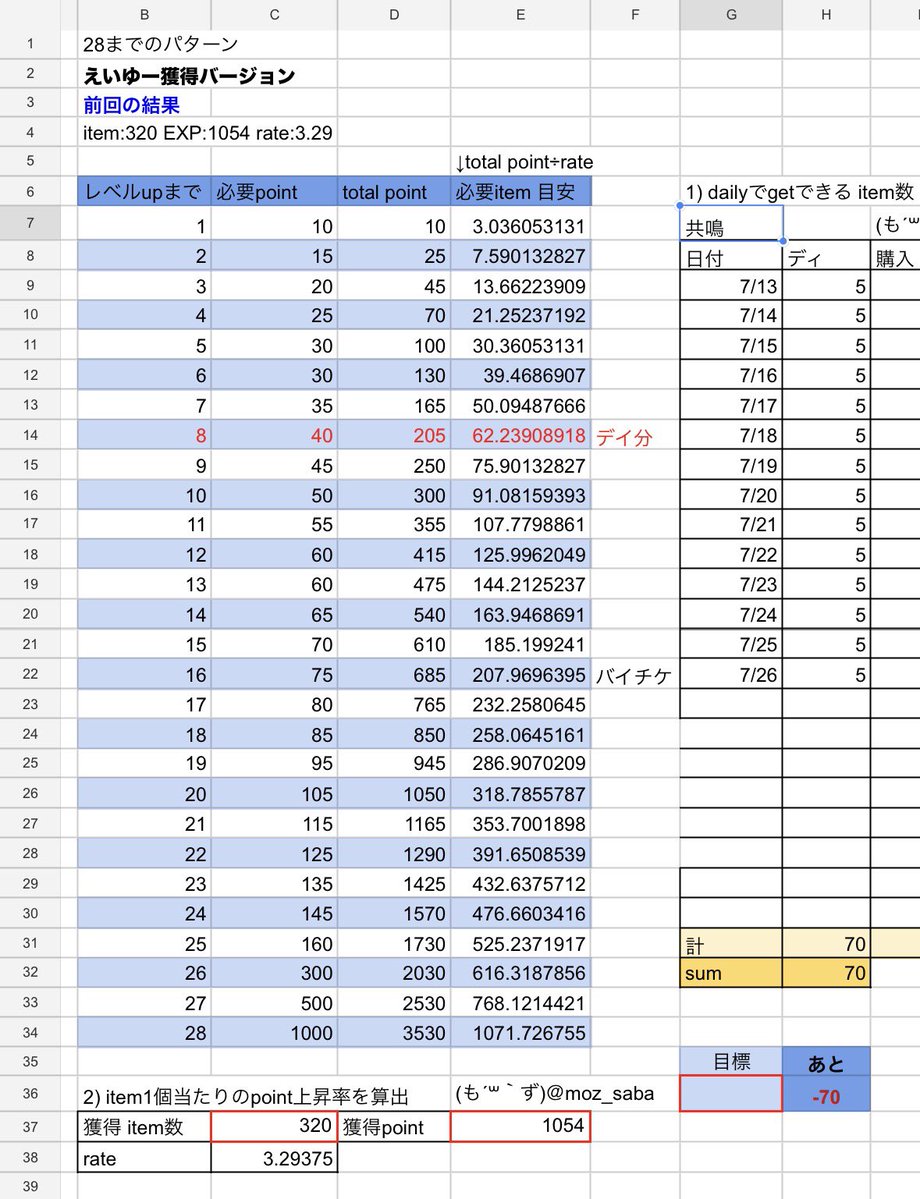Click cell '2) item1個当たりのpoint上昇率を算出'

coord(246,1097)
